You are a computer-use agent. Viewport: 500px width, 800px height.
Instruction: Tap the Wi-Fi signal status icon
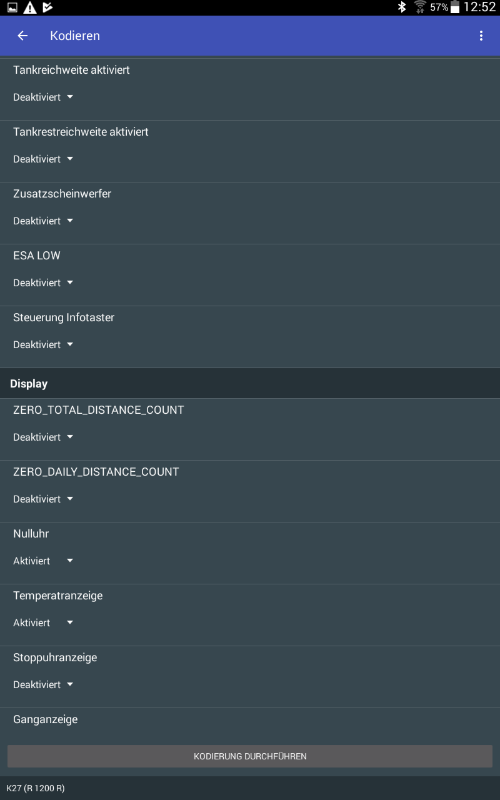[420, 7]
